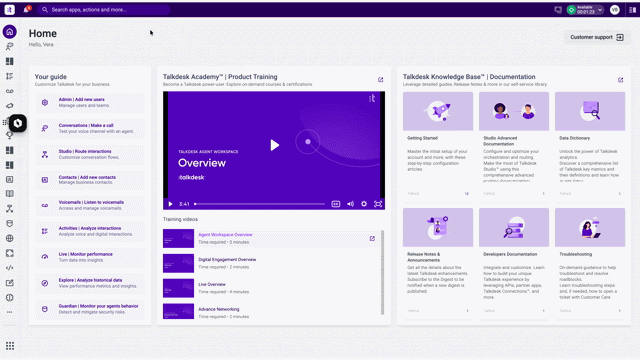Screen dimensions: 640x360
Task: Open Explore | Analyze historical data guide
Action: click(x=90, y=283)
